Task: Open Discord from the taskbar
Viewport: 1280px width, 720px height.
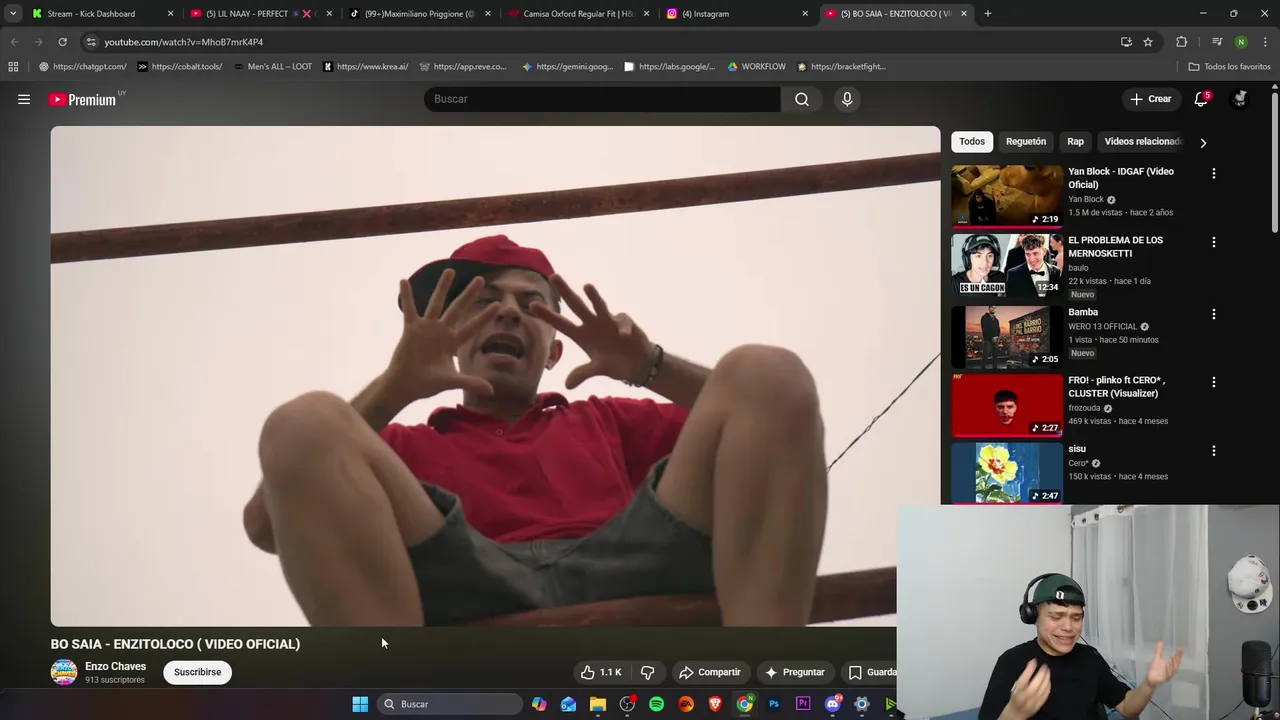Action: pyautogui.click(x=832, y=704)
